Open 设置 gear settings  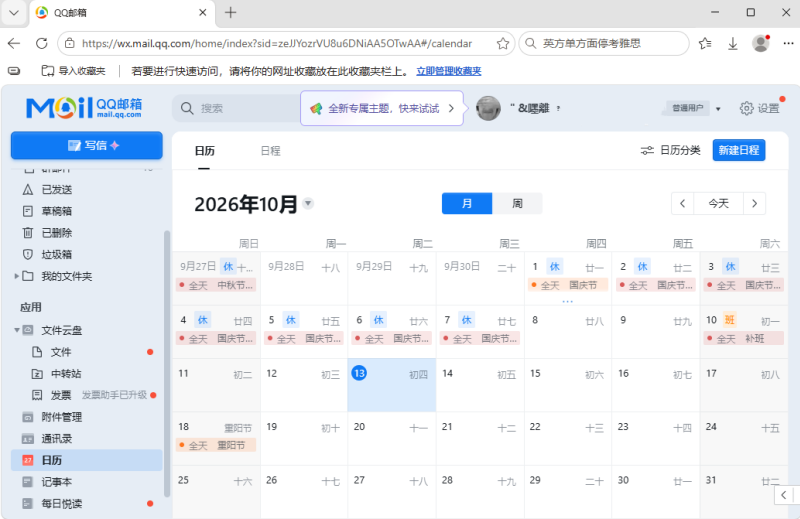click(x=760, y=108)
